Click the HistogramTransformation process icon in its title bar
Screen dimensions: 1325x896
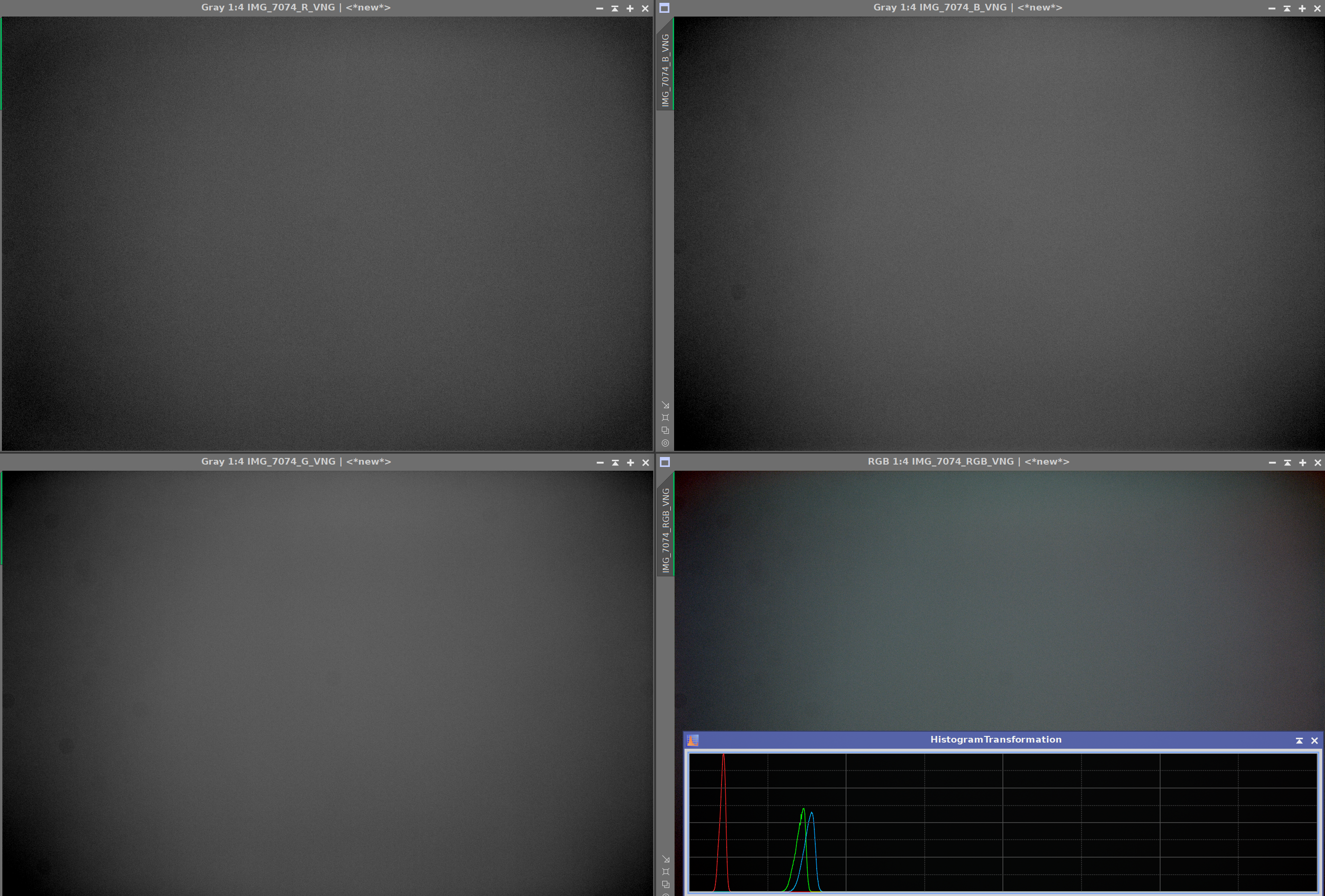[693, 740]
